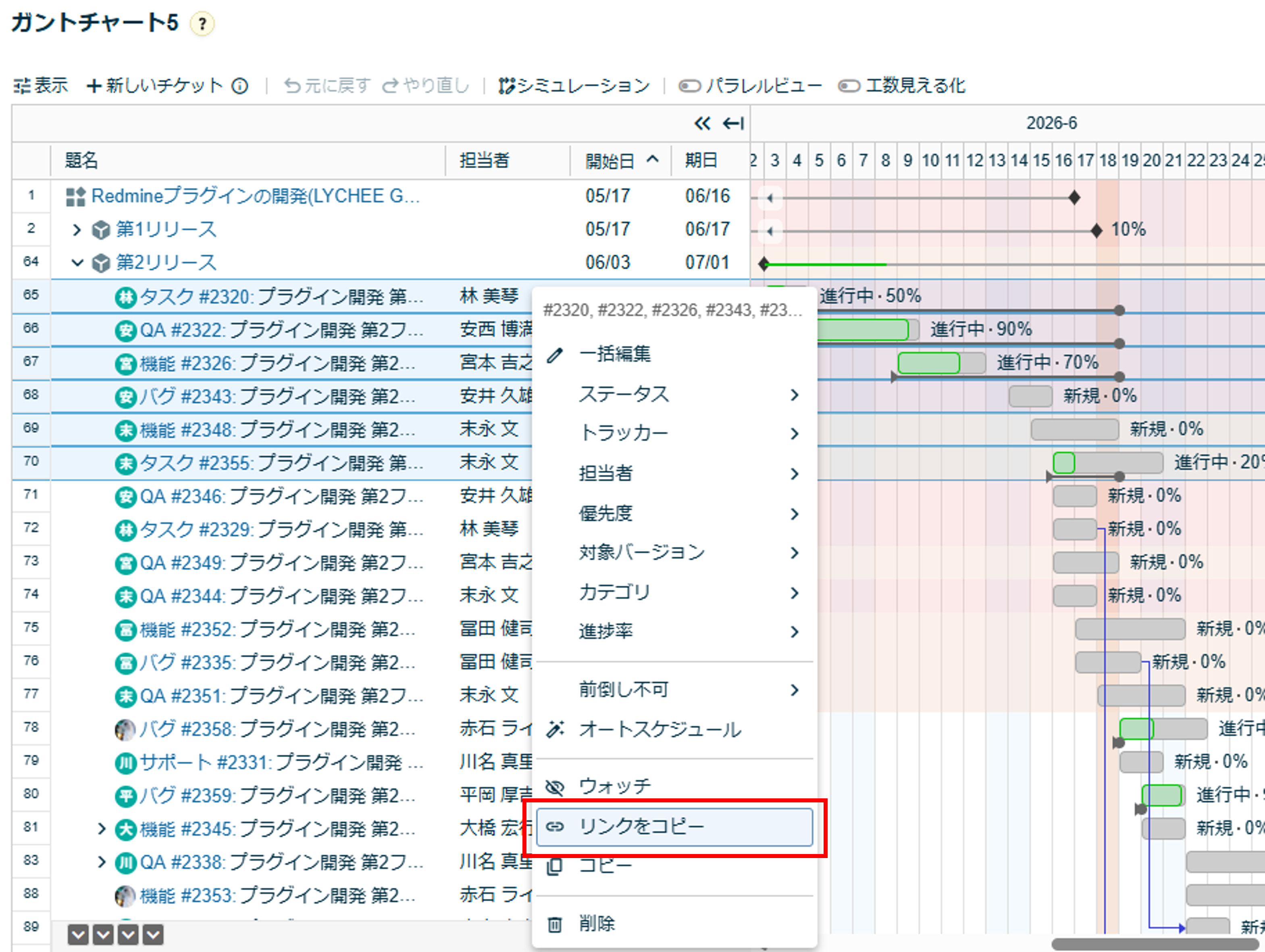The image size is (1265, 952).
Task: Click the 林 avatar on タスク #2320
Action: click(126, 298)
